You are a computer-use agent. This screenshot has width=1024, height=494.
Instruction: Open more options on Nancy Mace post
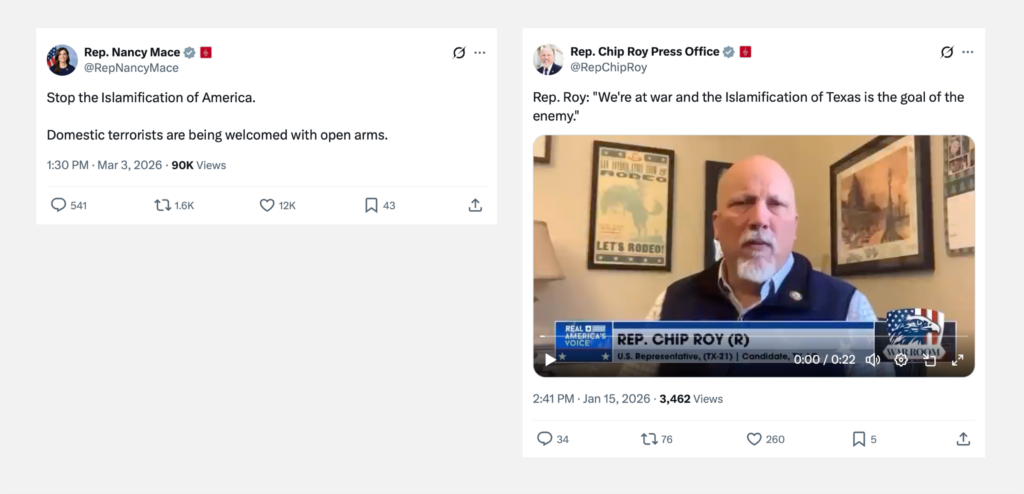coord(480,53)
